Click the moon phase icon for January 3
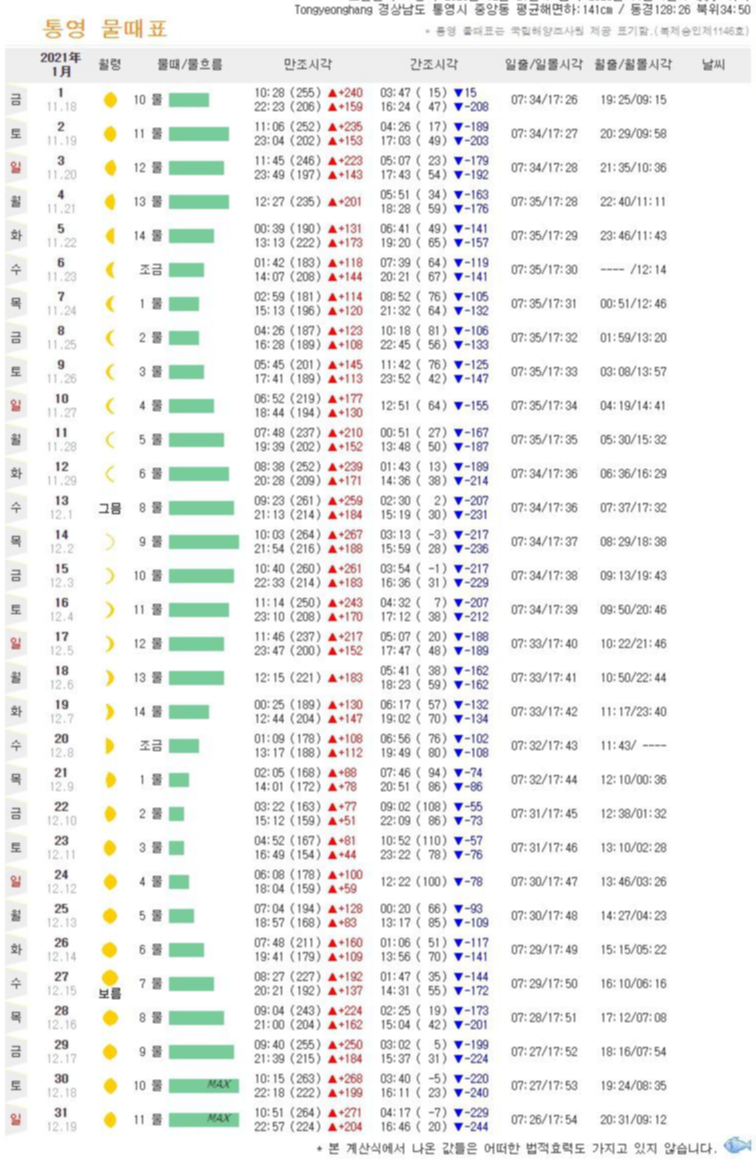 (x=110, y=168)
